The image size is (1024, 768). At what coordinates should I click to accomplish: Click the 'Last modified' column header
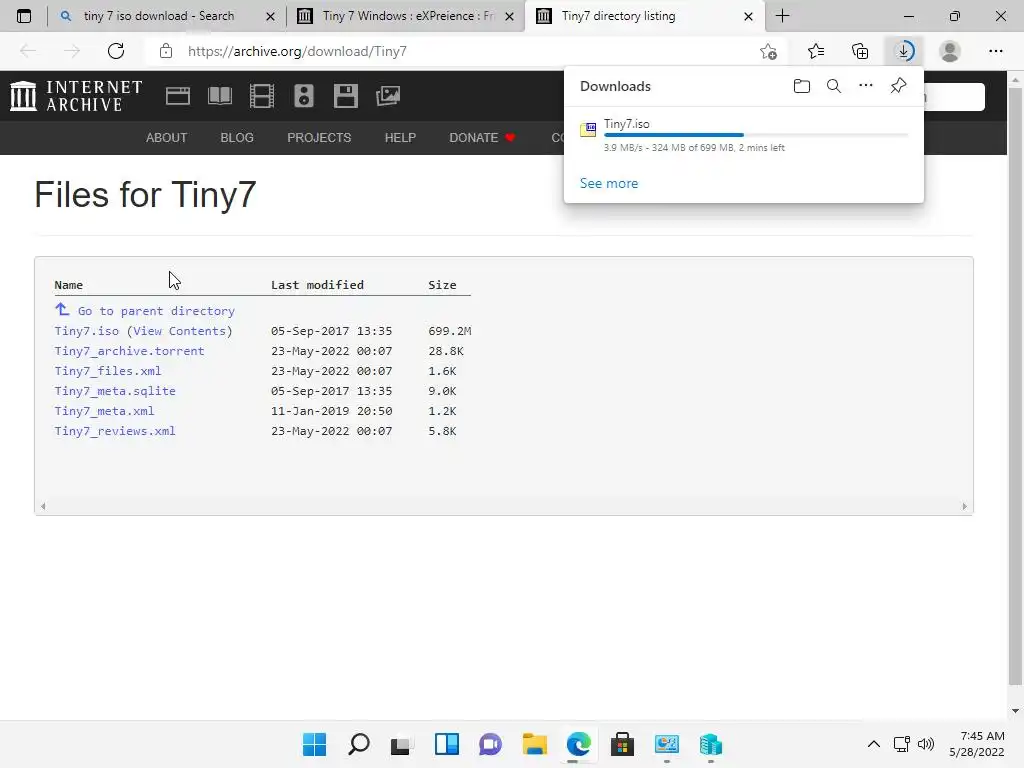click(317, 285)
